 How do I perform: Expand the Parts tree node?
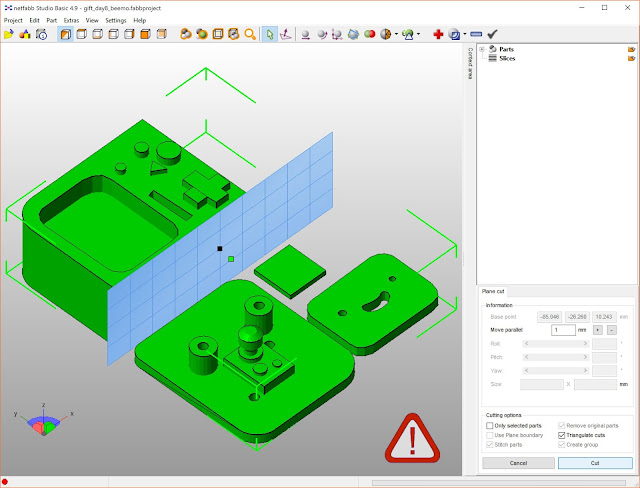click(x=482, y=49)
